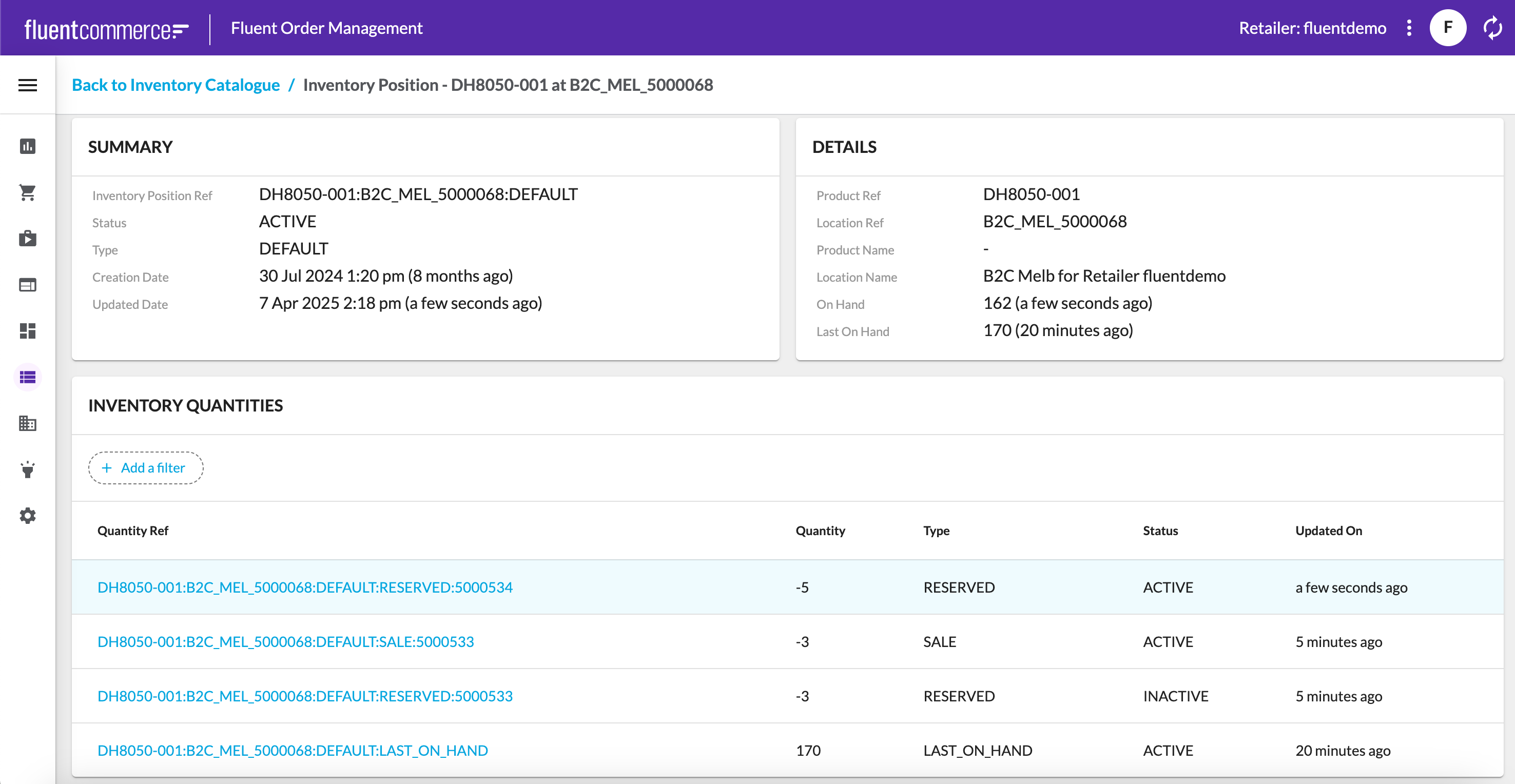Click the fluentcommerce logo
Screen dimensions: 1515x784
[106, 29]
